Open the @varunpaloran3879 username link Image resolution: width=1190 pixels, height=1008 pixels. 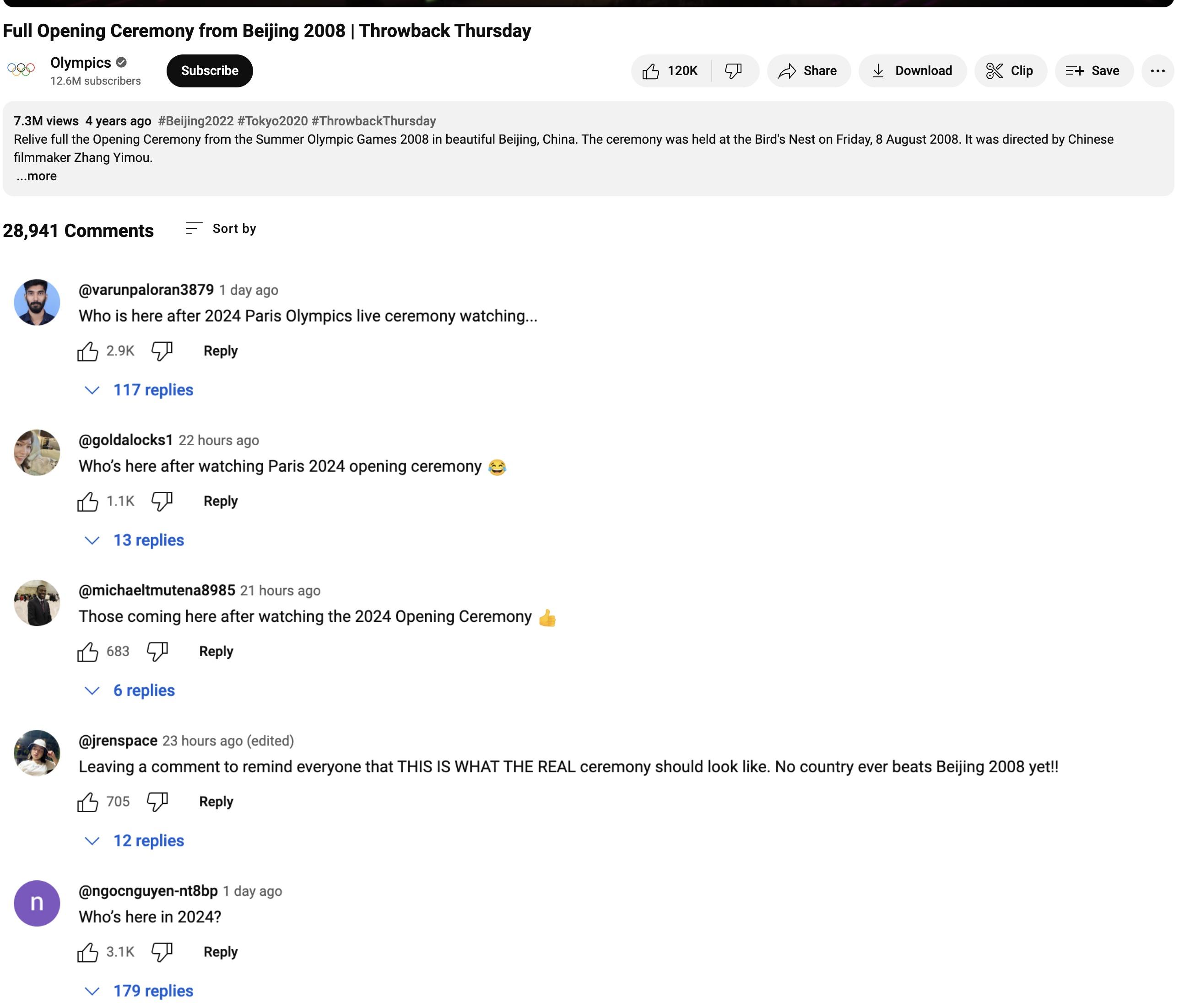pyautogui.click(x=146, y=290)
